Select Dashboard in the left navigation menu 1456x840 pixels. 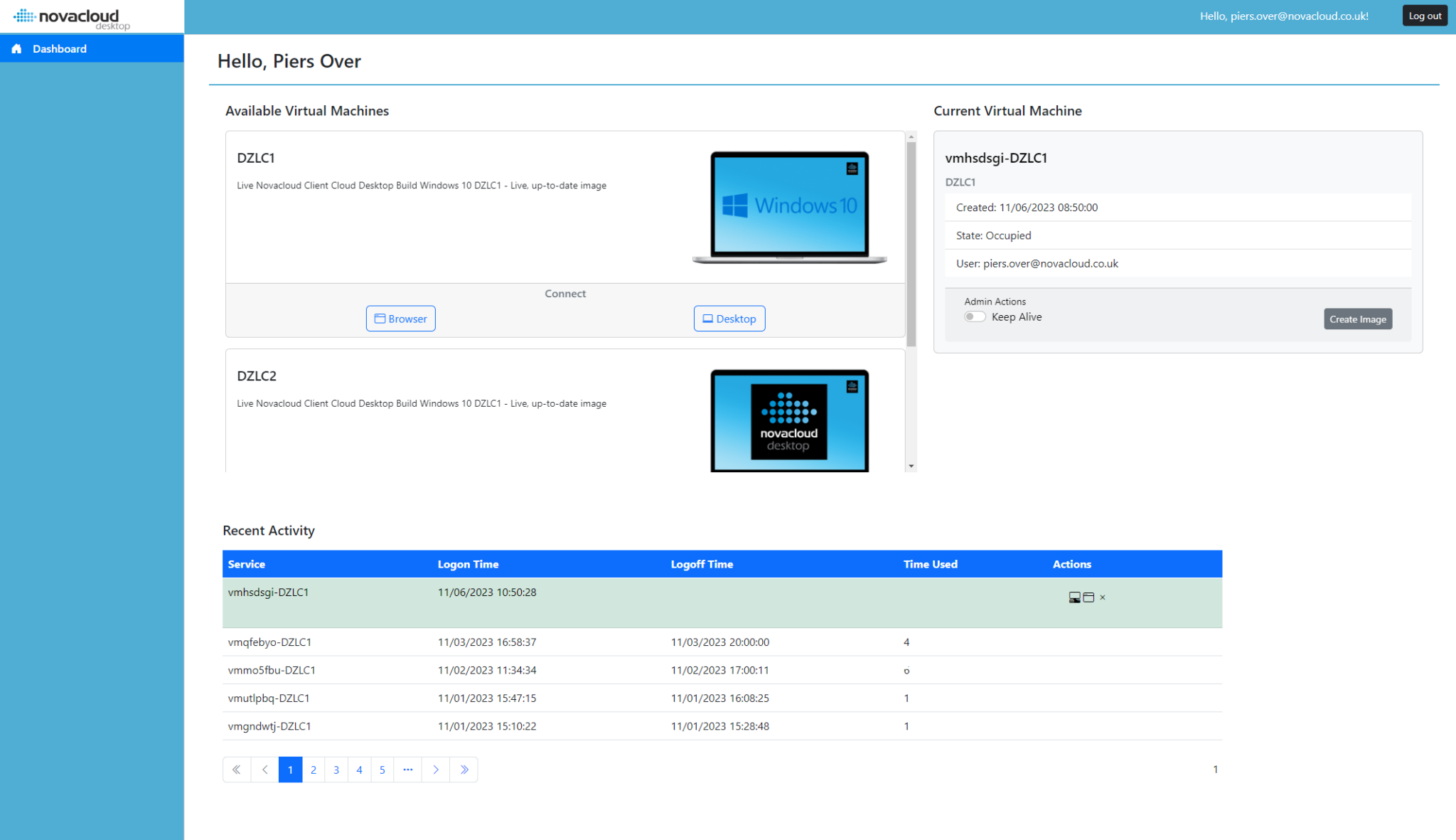tap(60, 48)
